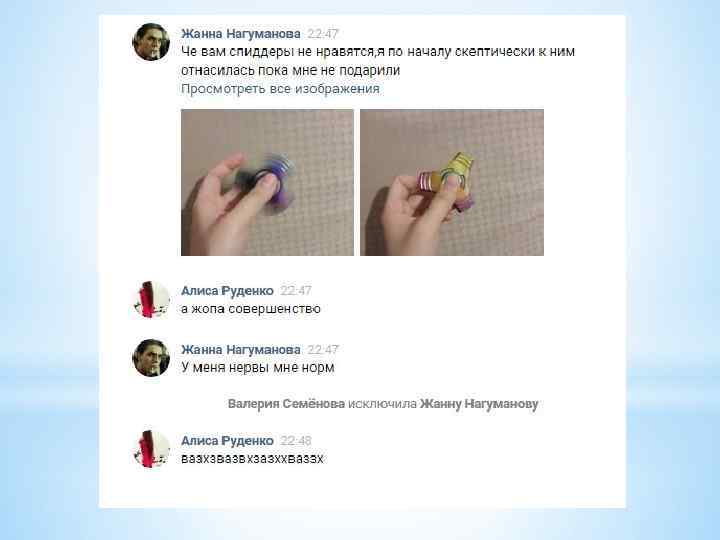
Task: Select the message starting 'Че вам спиддеры'
Action: point(378,61)
